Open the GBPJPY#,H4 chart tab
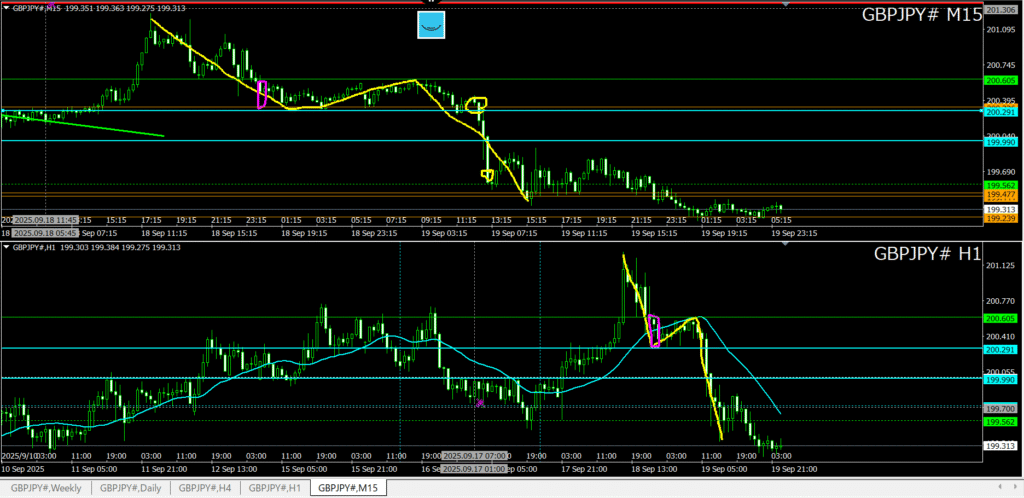Image resolution: width=1024 pixels, height=498 pixels. (206, 488)
